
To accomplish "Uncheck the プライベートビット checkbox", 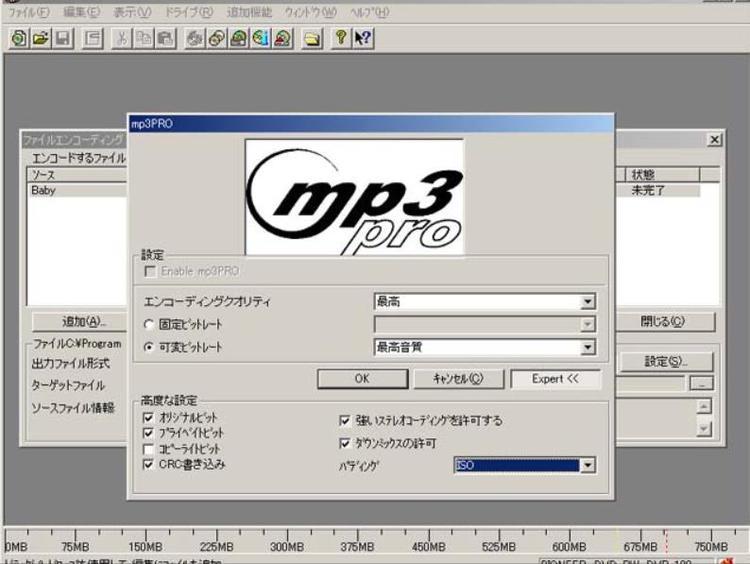I will [148, 433].
